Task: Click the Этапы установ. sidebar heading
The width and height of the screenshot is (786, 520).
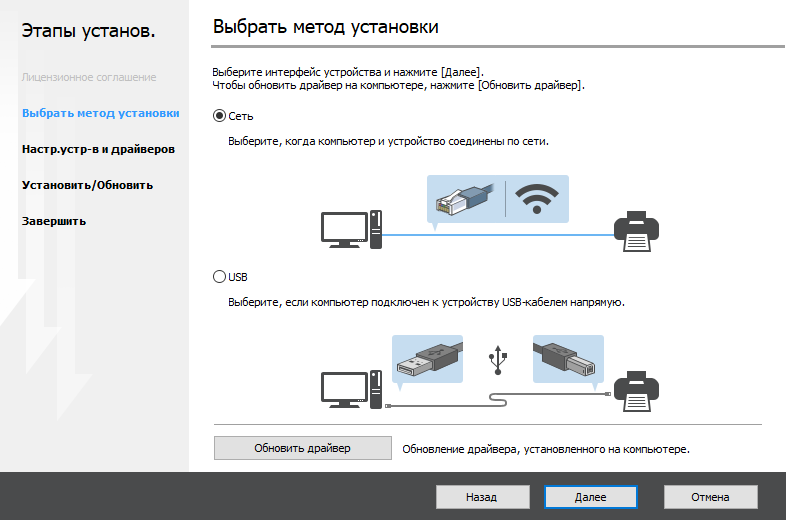Action: [x=88, y=31]
